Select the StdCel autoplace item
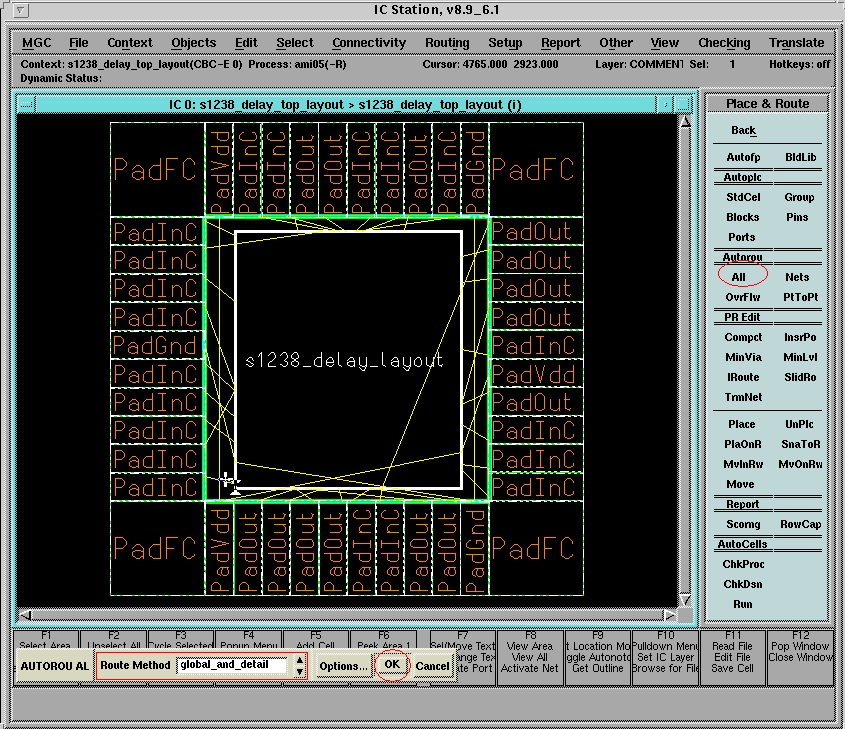Screen dimensions: 845x729 pos(743,197)
